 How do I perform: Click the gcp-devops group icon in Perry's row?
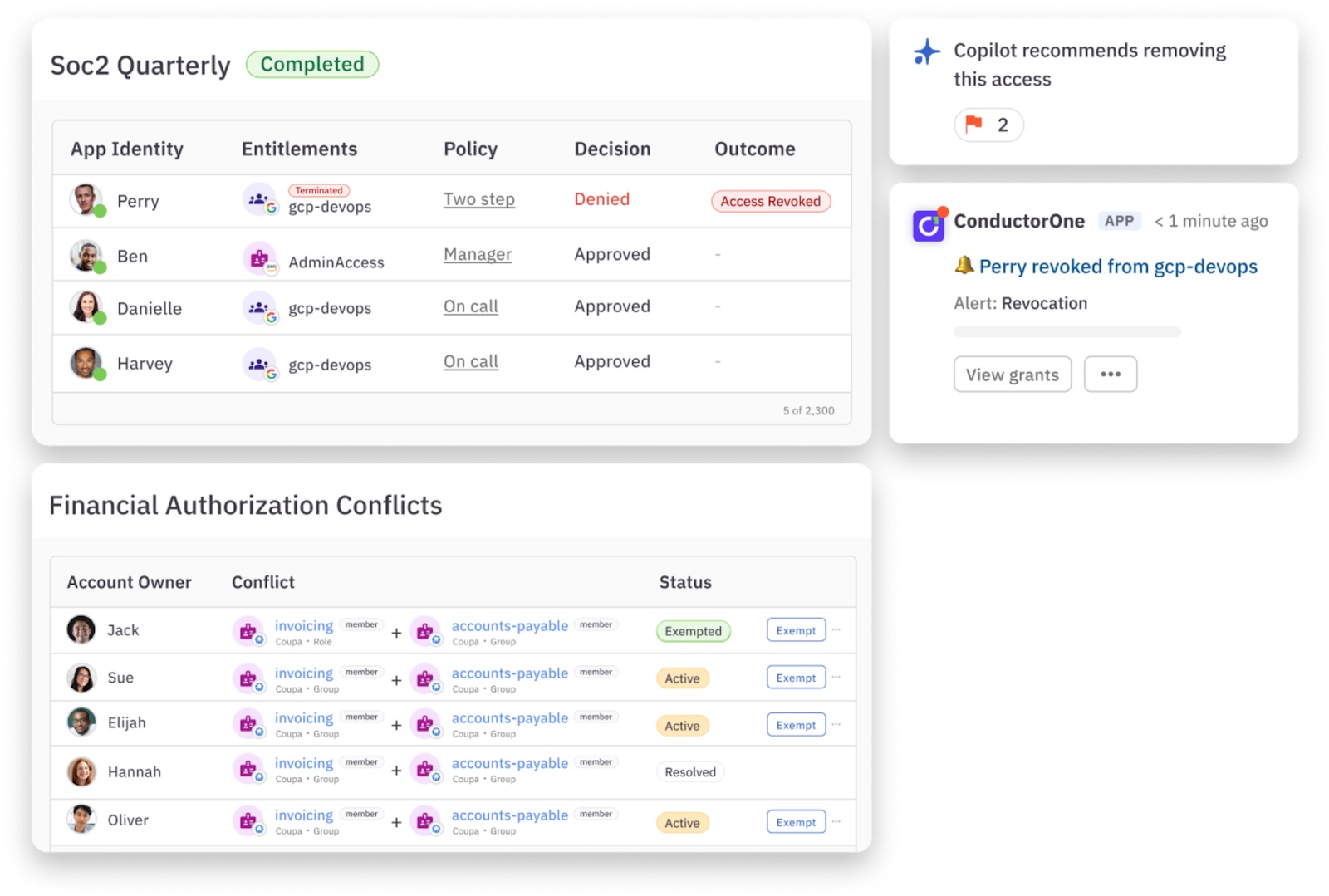(x=261, y=201)
